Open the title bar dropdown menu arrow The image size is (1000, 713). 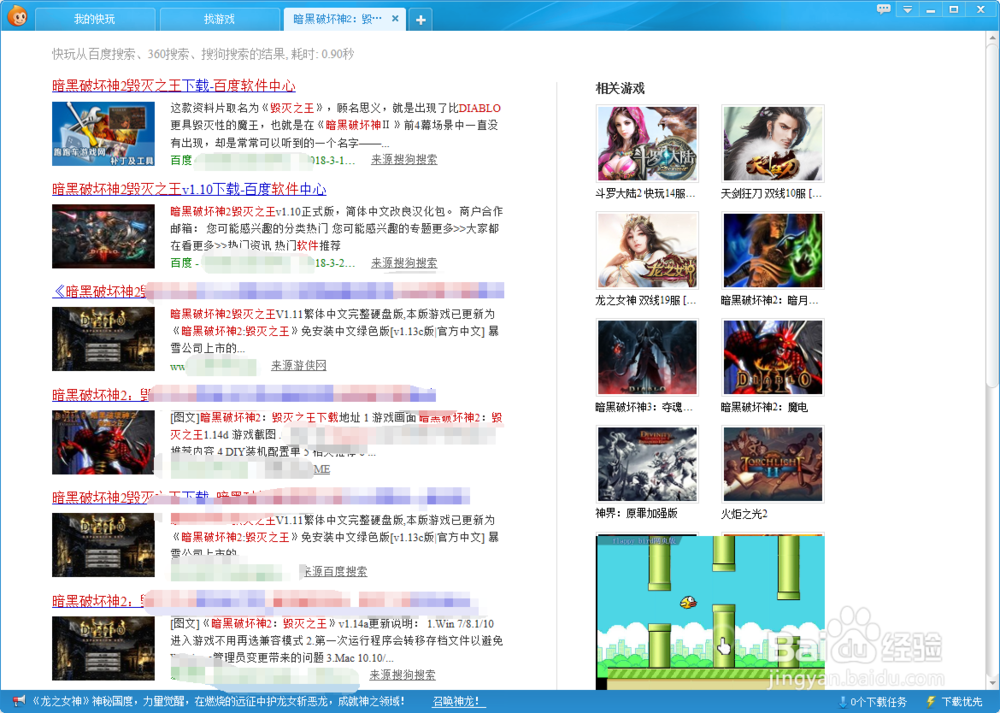[x=907, y=9]
